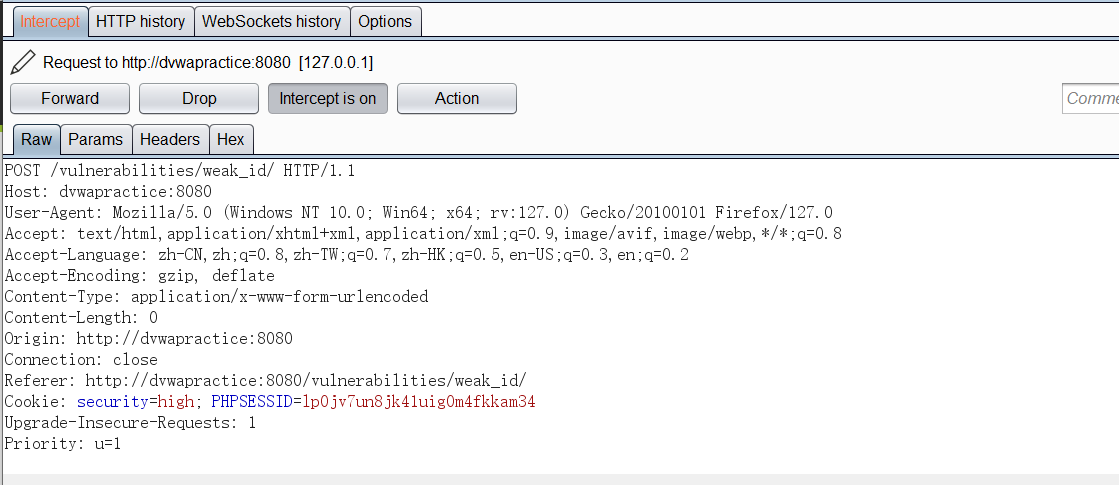The image size is (1119, 485).
Task: Drop the intercepted request
Action: [x=199, y=98]
